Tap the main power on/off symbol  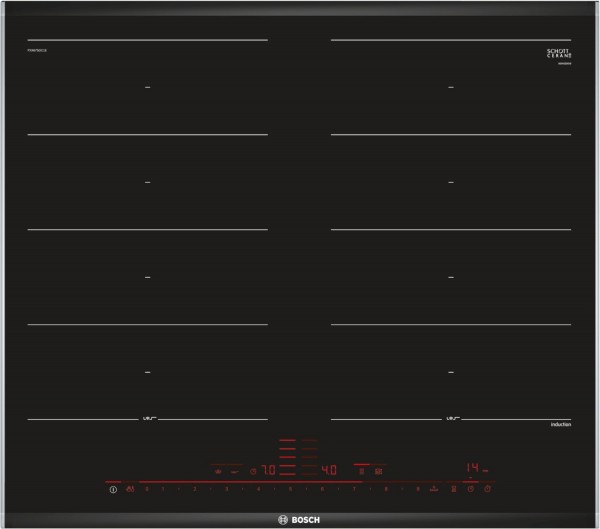click(113, 489)
